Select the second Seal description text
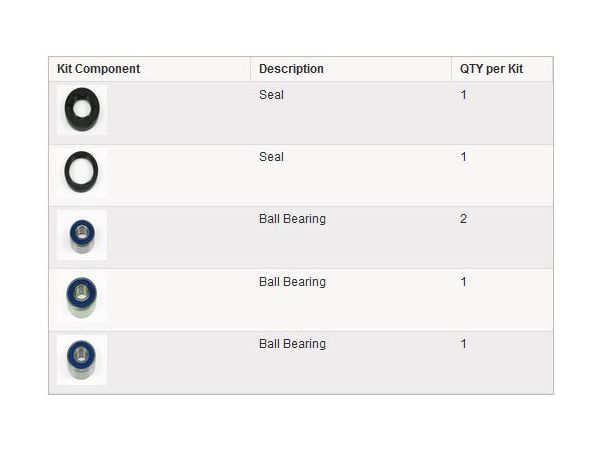The width and height of the screenshot is (600, 450). click(271, 157)
